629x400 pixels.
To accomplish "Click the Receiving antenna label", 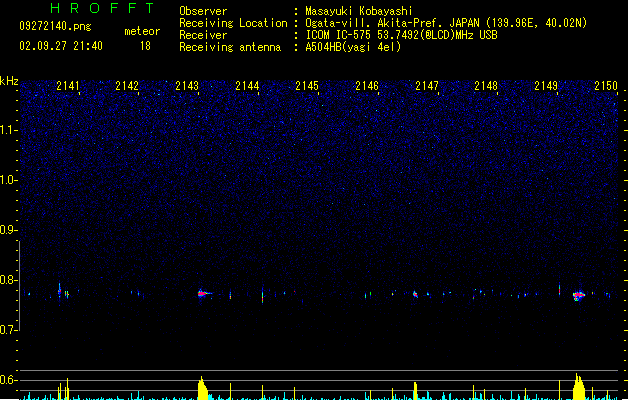I will click(x=230, y=47).
